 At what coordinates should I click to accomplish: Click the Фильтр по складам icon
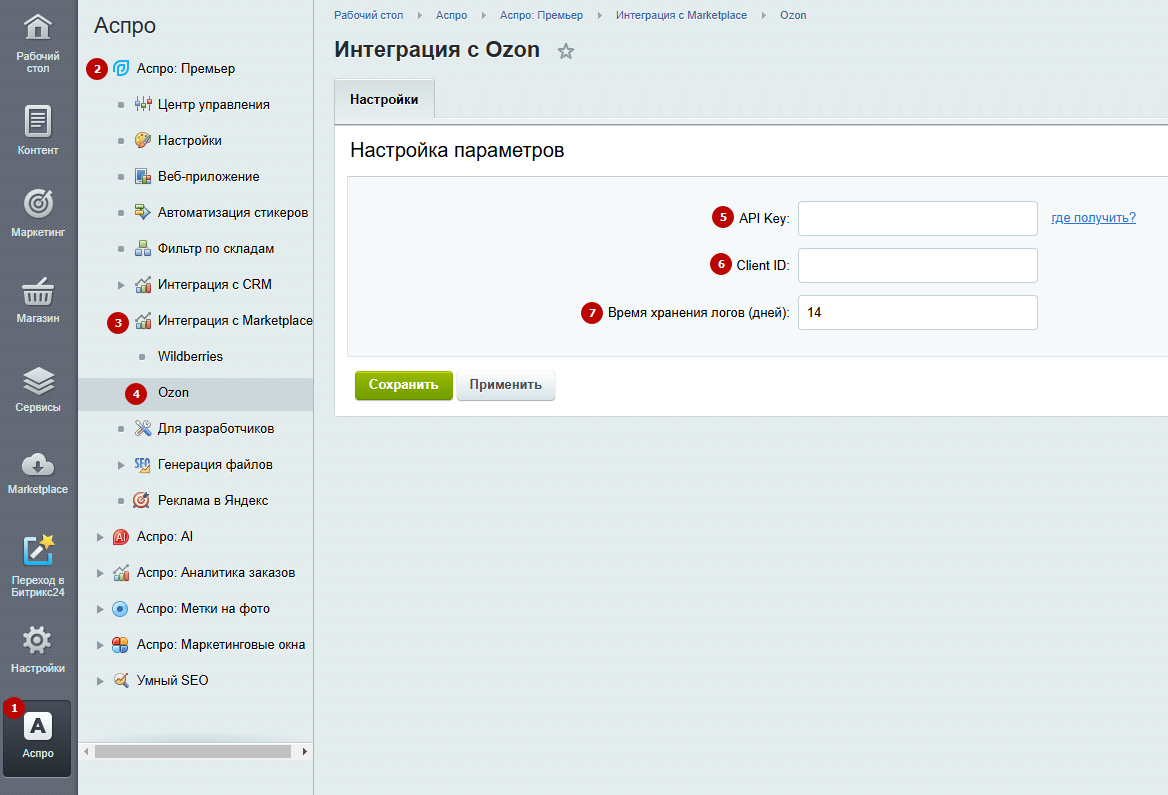tap(143, 248)
